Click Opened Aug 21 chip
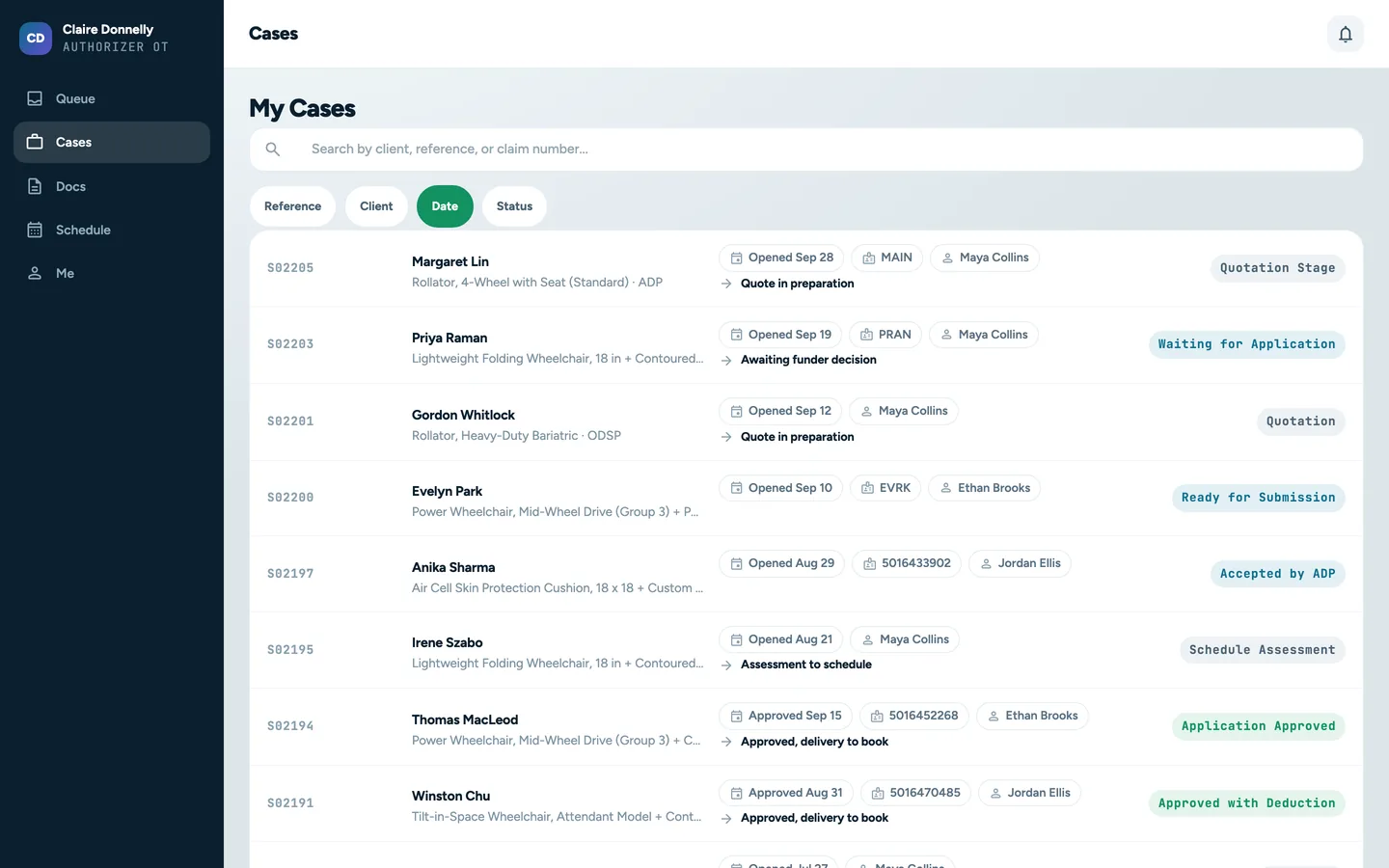Image resolution: width=1389 pixels, height=868 pixels. 781,639
